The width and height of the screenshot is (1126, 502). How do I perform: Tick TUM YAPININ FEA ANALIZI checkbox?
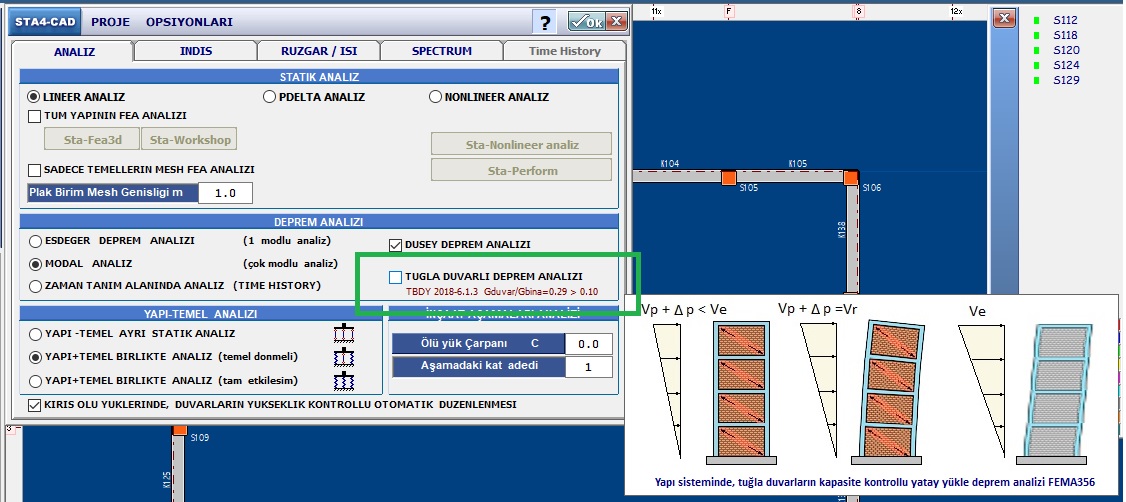(35, 116)
